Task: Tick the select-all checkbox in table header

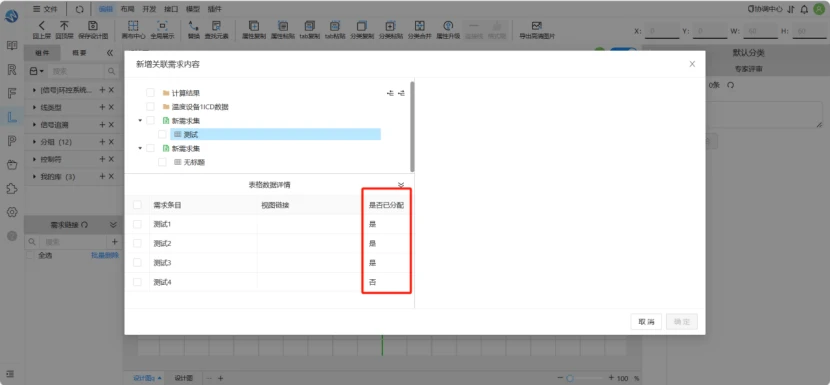Action: coord(137,205)
